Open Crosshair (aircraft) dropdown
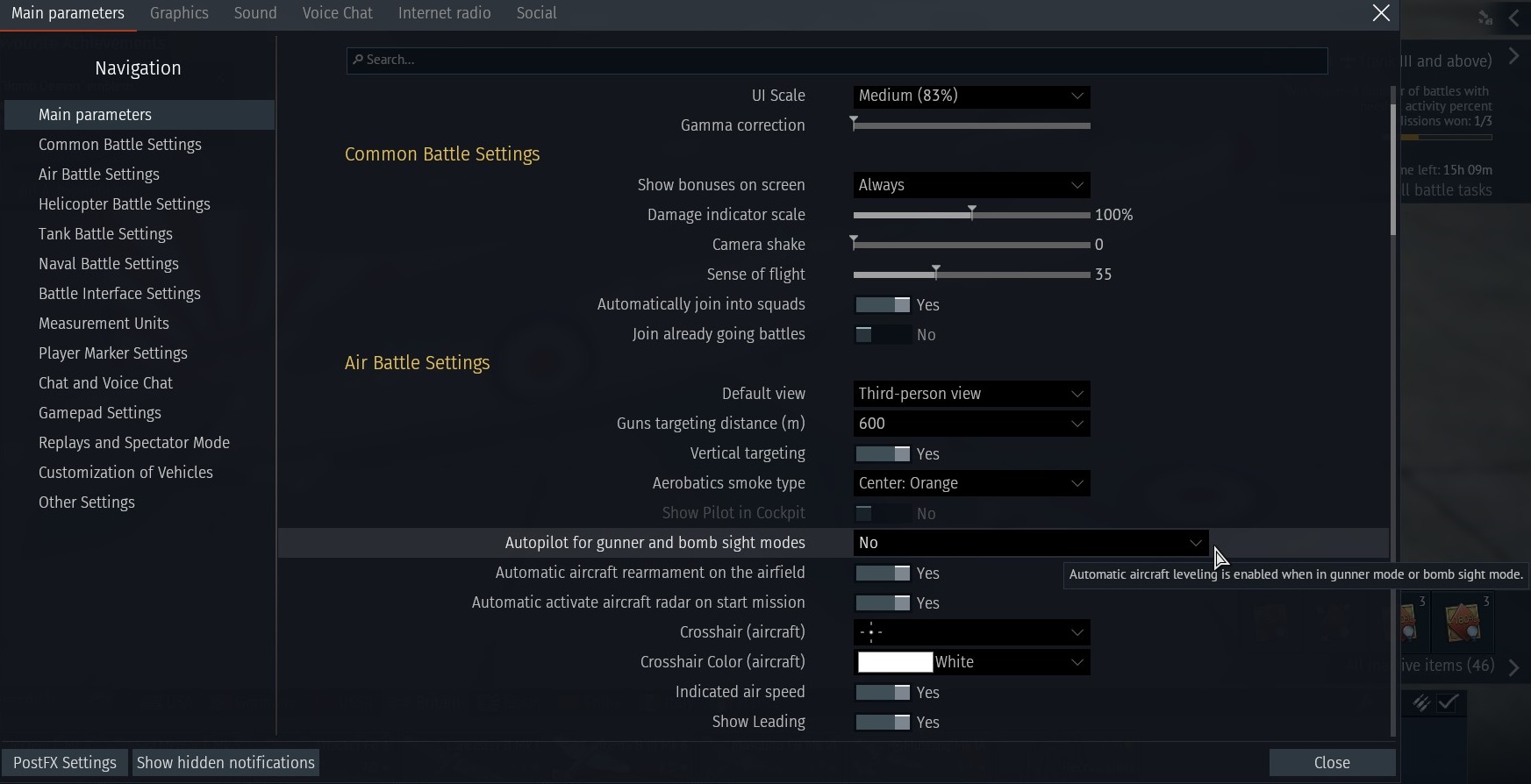The height and width of the screenshot is (784, 1531). click(971, 632)
